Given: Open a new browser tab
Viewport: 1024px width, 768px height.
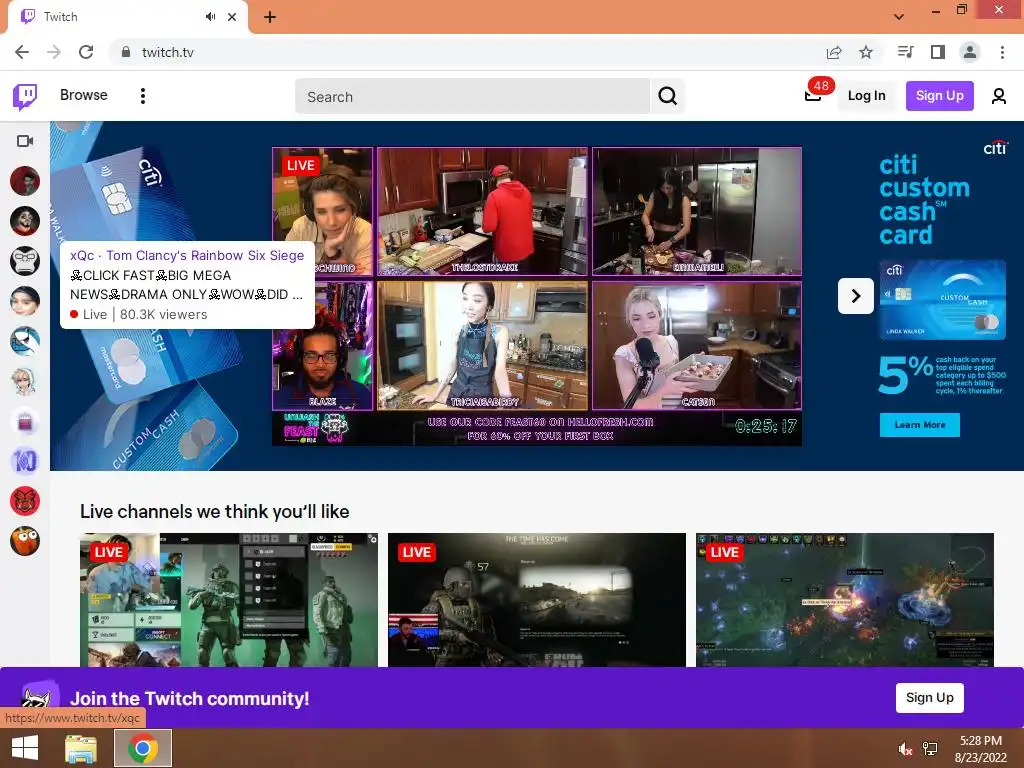Looking at the screenshot, I should click(x=270, y=17).
